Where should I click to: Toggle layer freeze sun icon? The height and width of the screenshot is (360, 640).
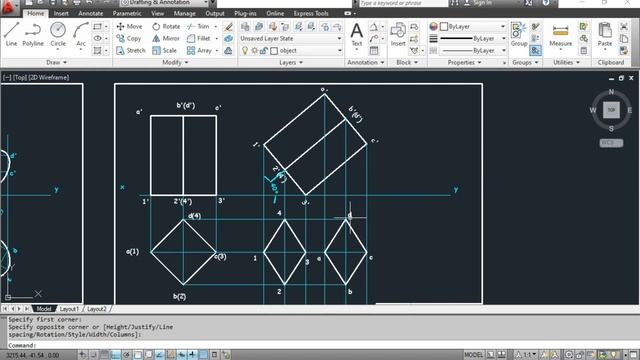click(254, 51)
